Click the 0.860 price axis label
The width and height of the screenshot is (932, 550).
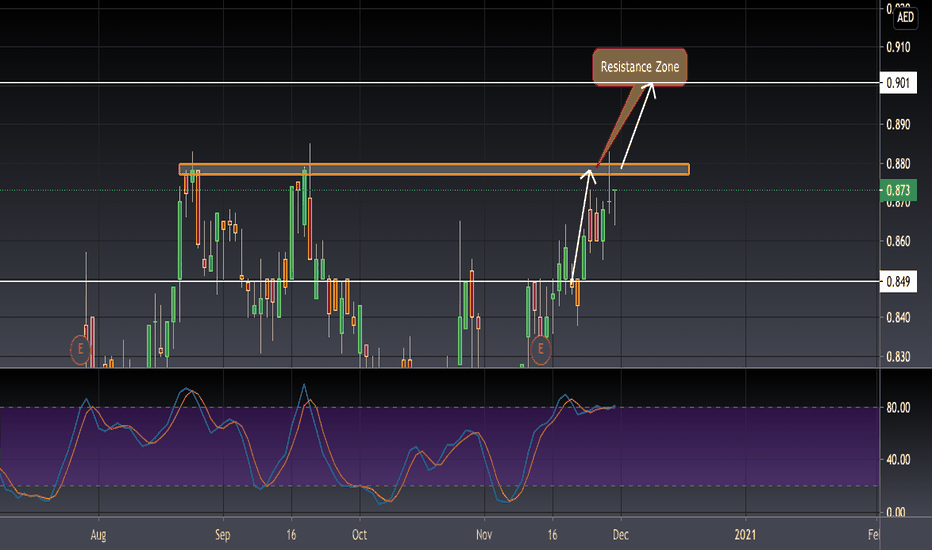point(898,241)
